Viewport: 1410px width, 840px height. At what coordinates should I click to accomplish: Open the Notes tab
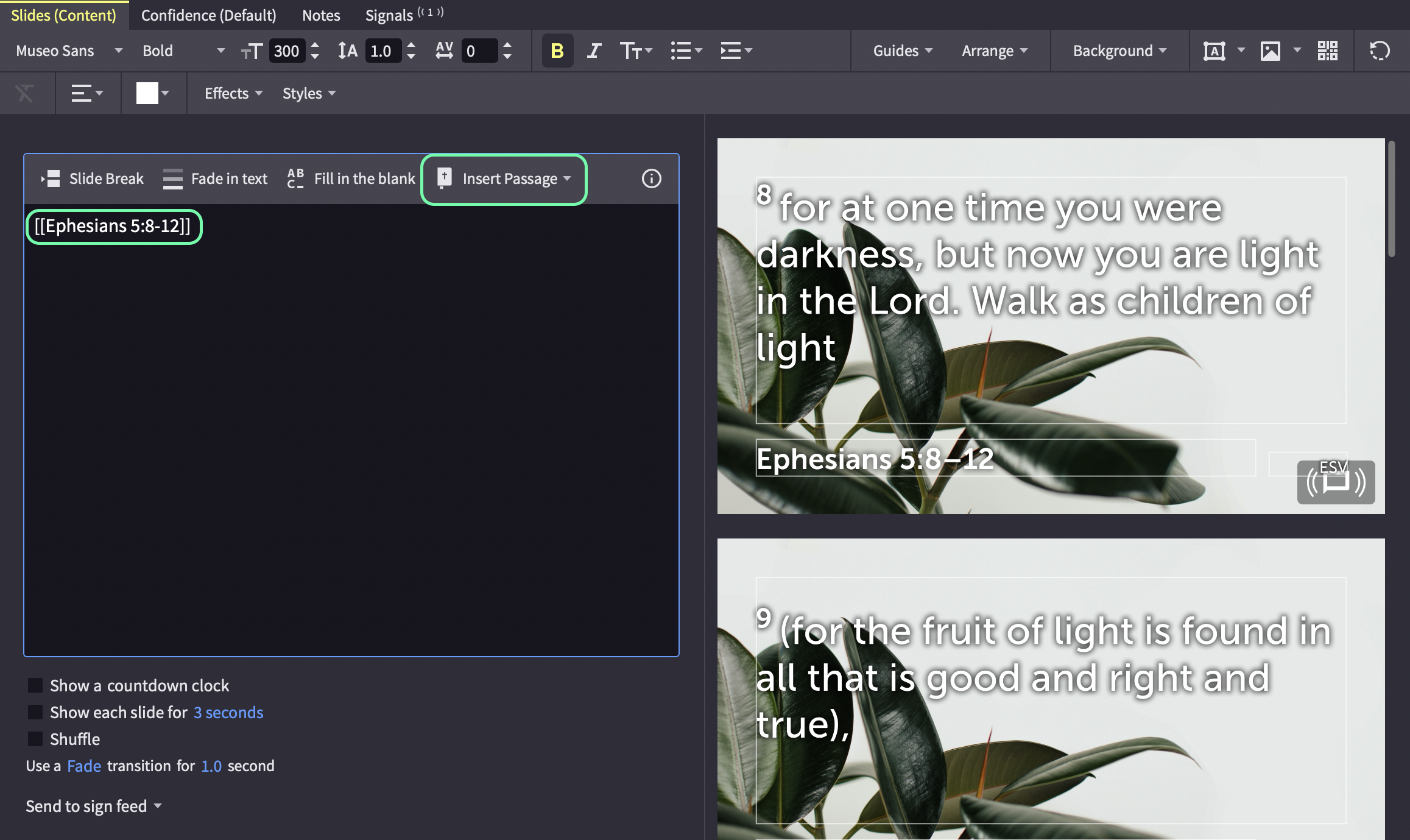(x=321, y=15)
